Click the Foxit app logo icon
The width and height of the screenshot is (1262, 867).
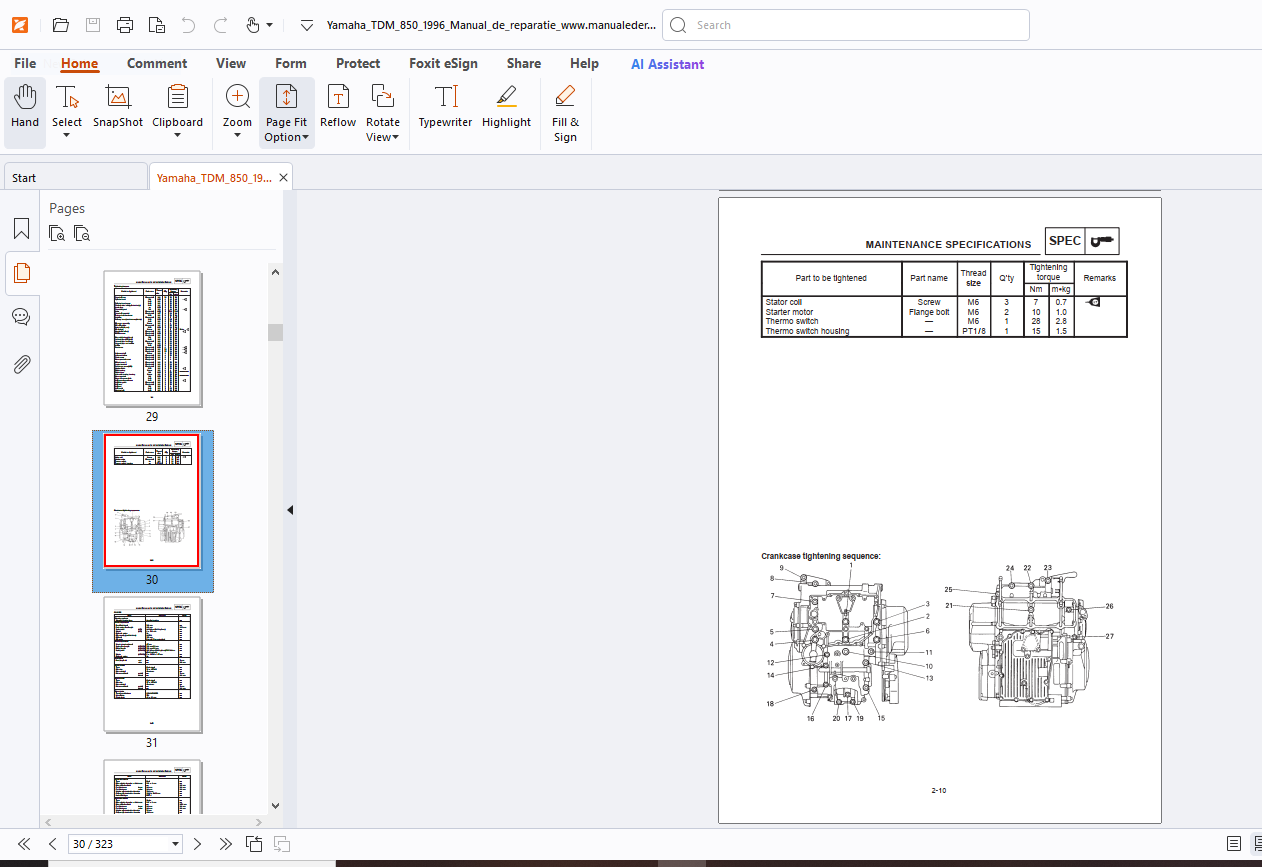(20, 25)
